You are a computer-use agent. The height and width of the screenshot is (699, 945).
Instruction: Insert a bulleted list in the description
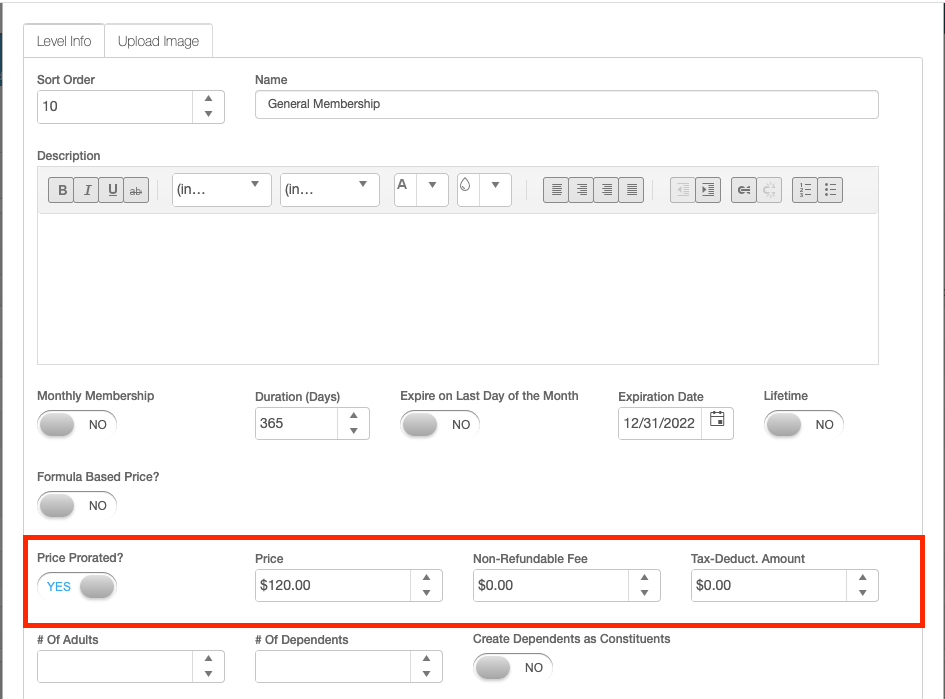(x=830, y=190)
